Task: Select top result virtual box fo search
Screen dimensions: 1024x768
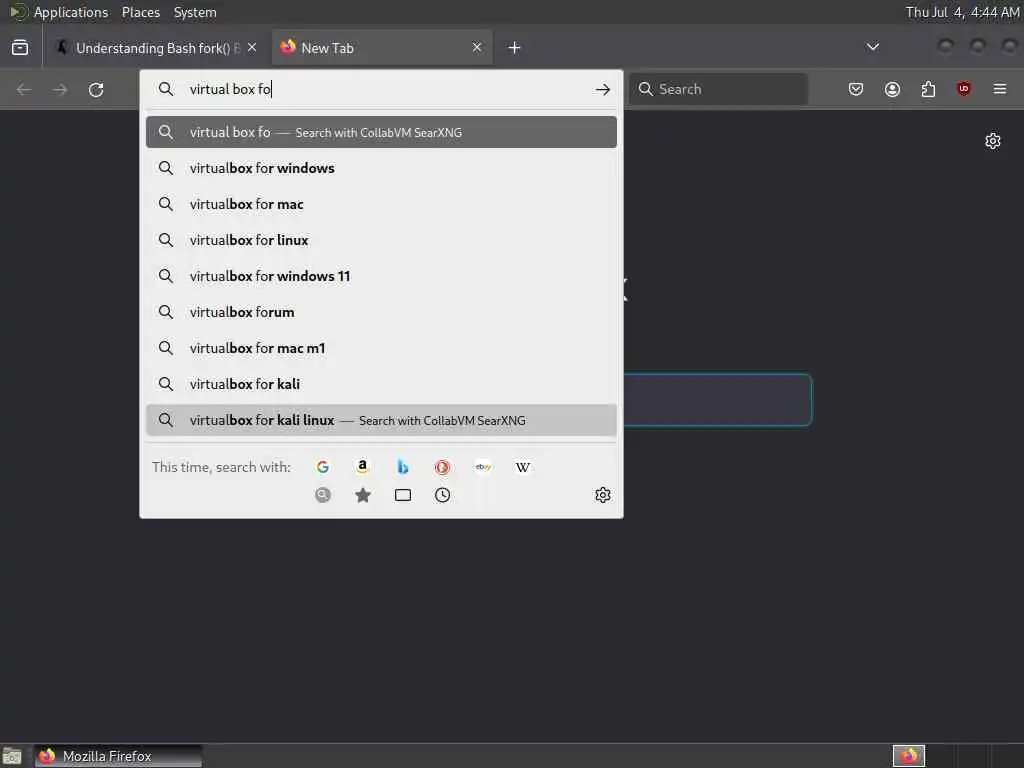Action: pyautogui.click(x=381, y=132)
